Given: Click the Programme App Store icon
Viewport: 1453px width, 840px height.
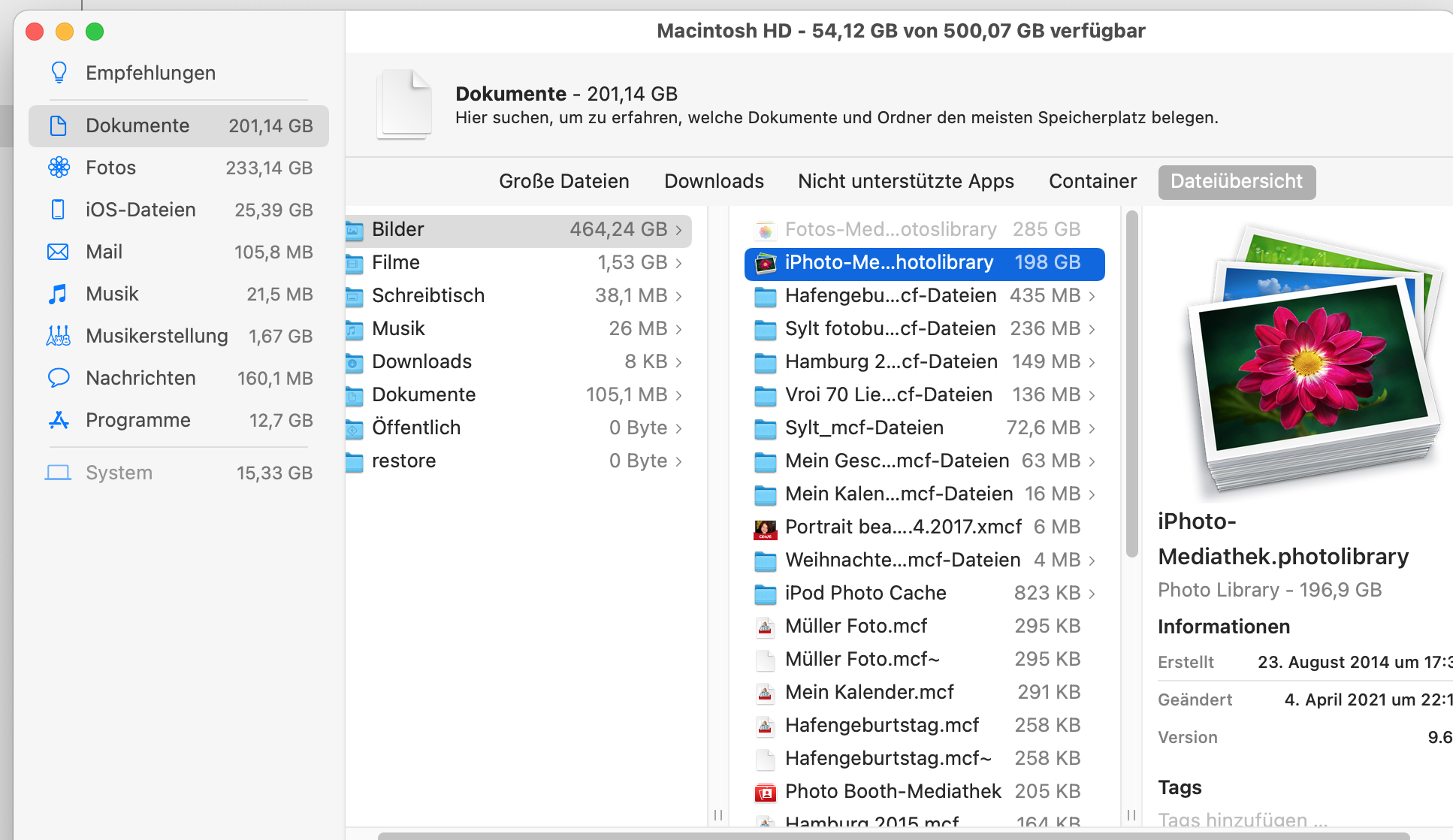Looking at the screenshot, I should pos(59,420).
